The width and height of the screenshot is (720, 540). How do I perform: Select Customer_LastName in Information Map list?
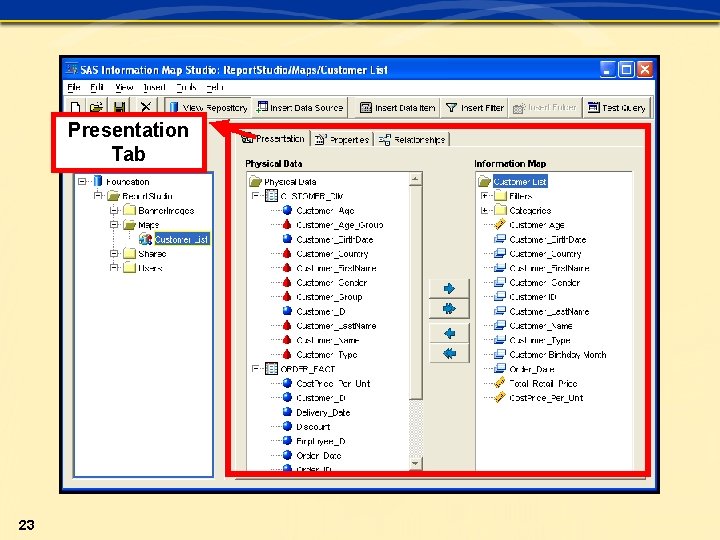(549, 311)
